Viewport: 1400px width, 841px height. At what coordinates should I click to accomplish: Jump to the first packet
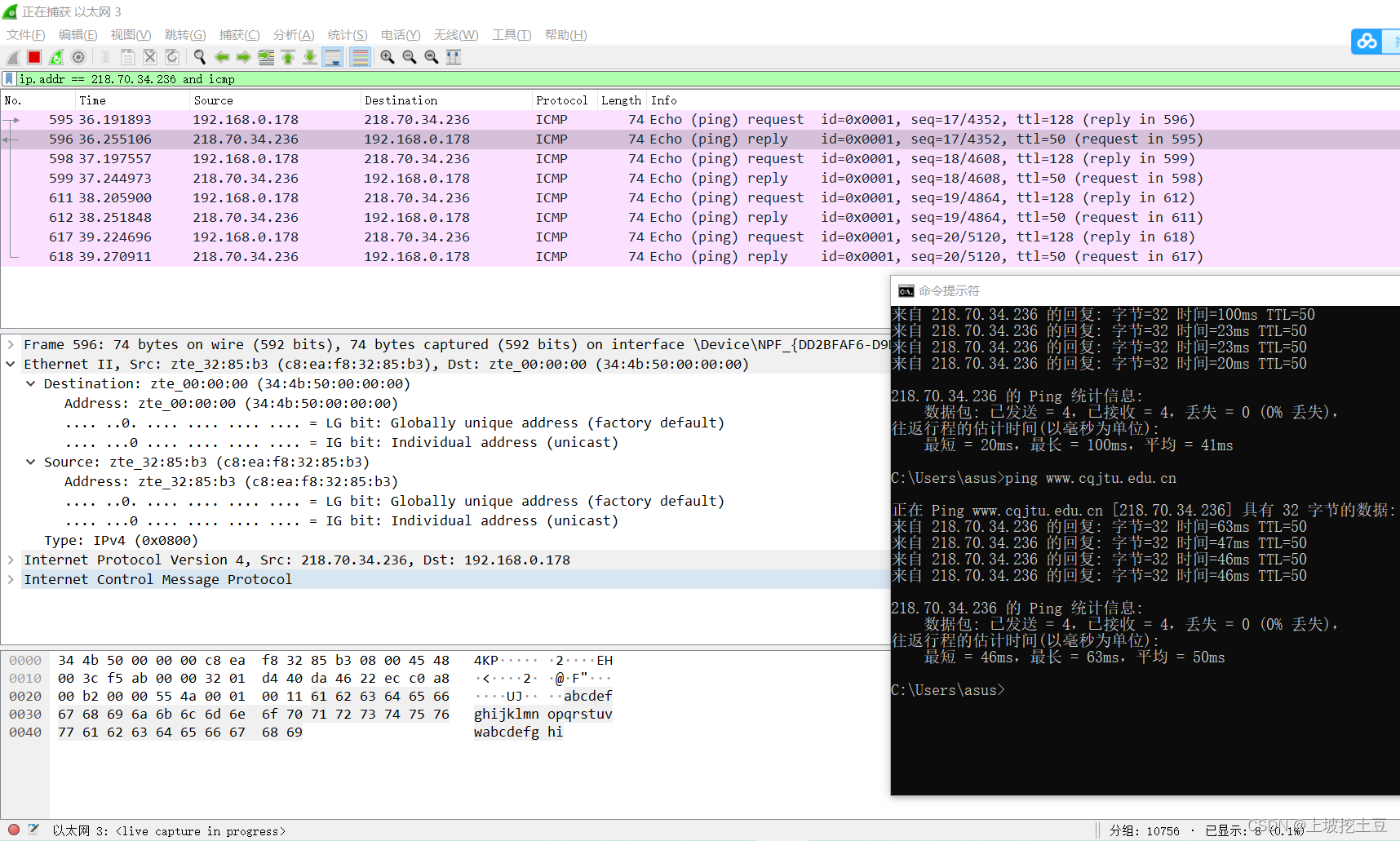pyautogui.click(x=288, y=57)
